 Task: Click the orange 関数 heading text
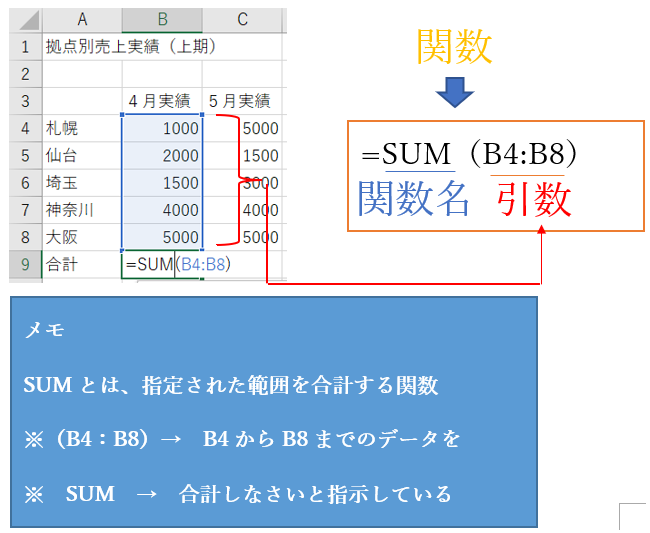[455, 45]
